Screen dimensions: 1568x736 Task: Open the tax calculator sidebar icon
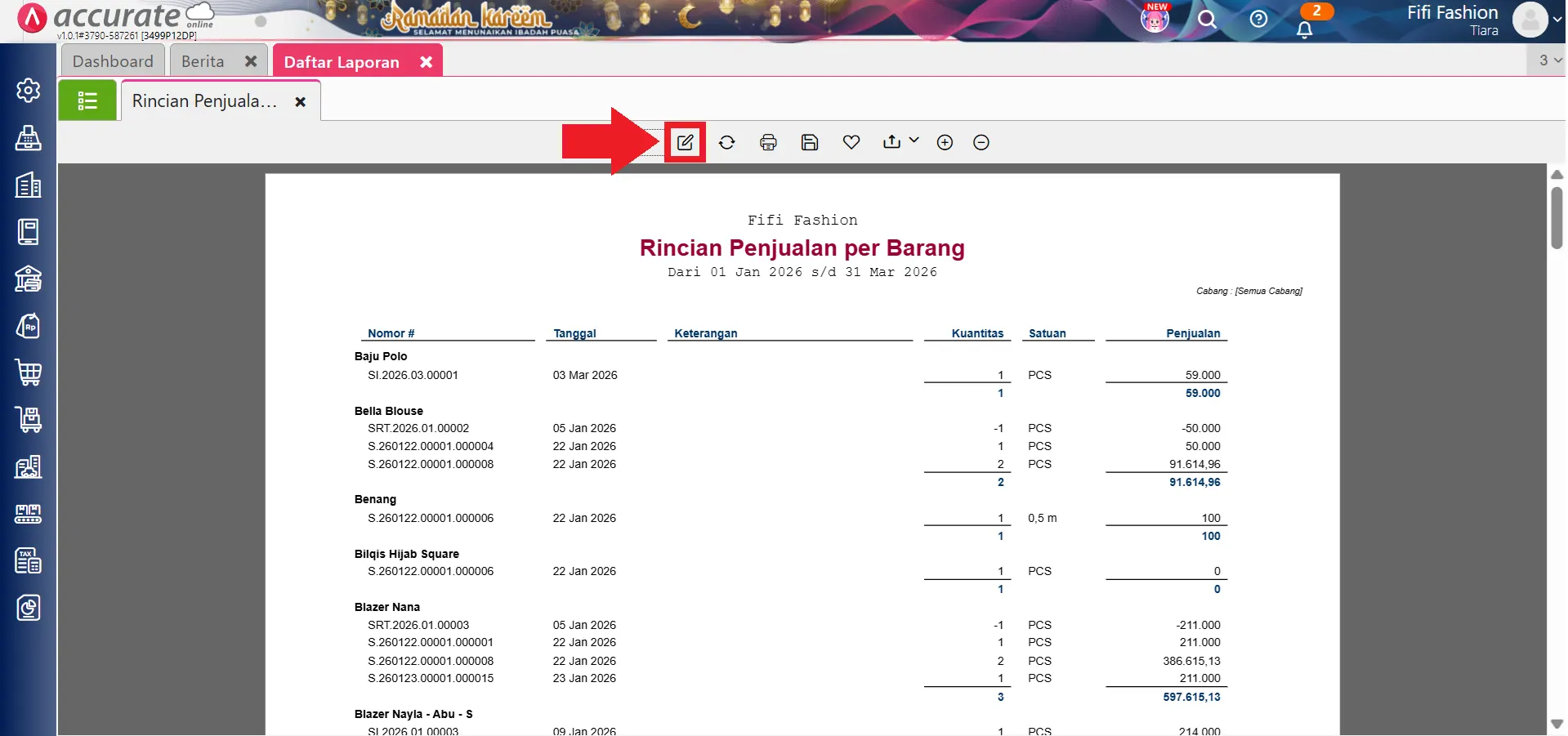pos(29,560)
